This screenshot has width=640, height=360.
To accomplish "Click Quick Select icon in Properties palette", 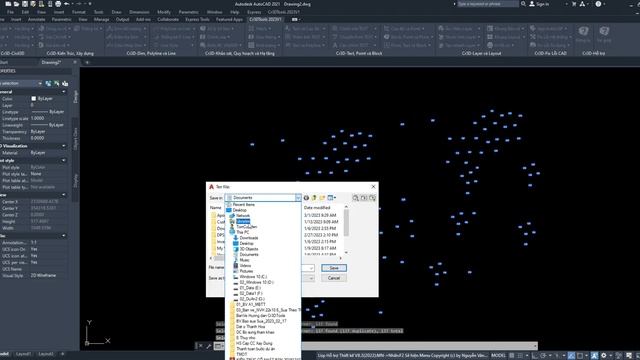I will coord(65,83).
